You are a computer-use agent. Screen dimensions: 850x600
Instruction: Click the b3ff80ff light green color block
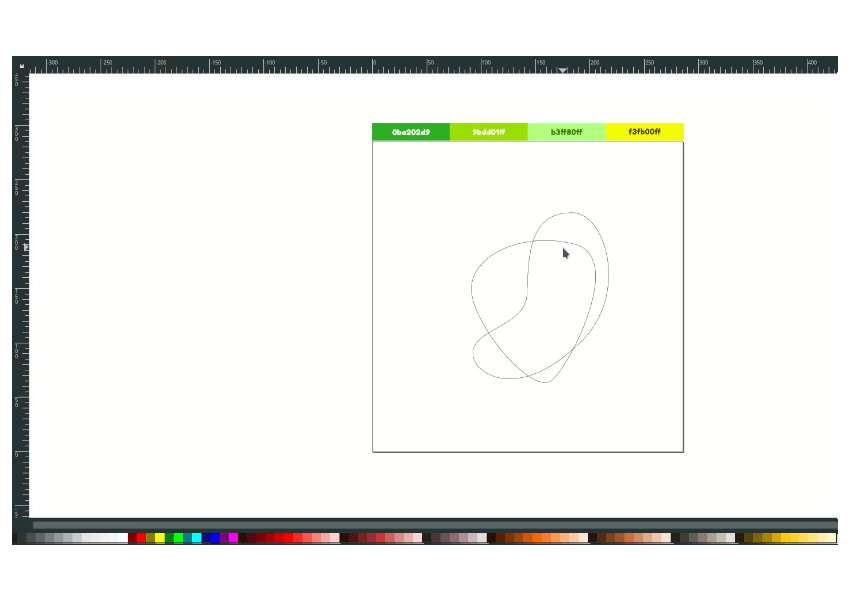[566, 132]
